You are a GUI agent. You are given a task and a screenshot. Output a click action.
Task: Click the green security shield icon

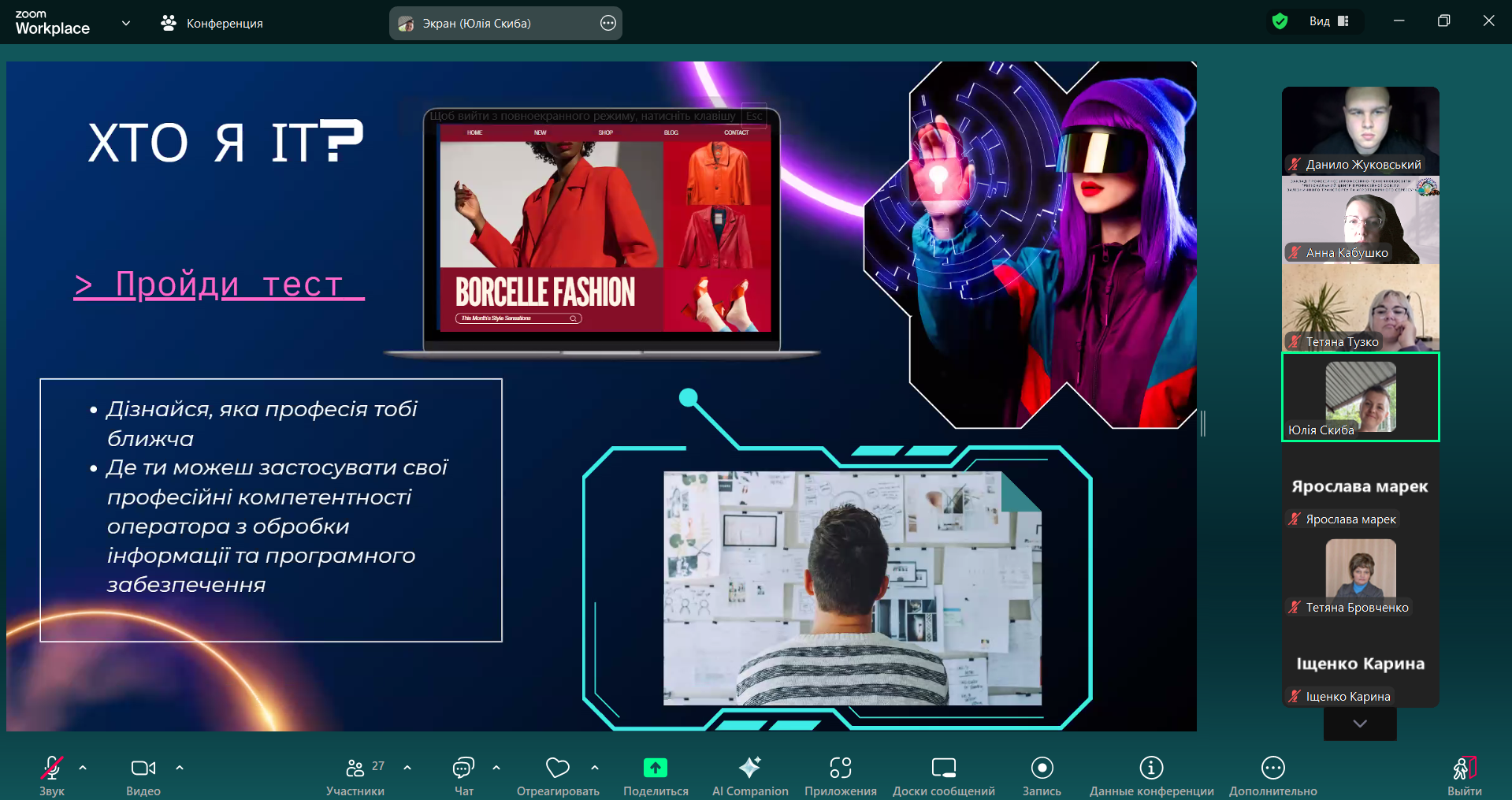(x=1280, y=21)
